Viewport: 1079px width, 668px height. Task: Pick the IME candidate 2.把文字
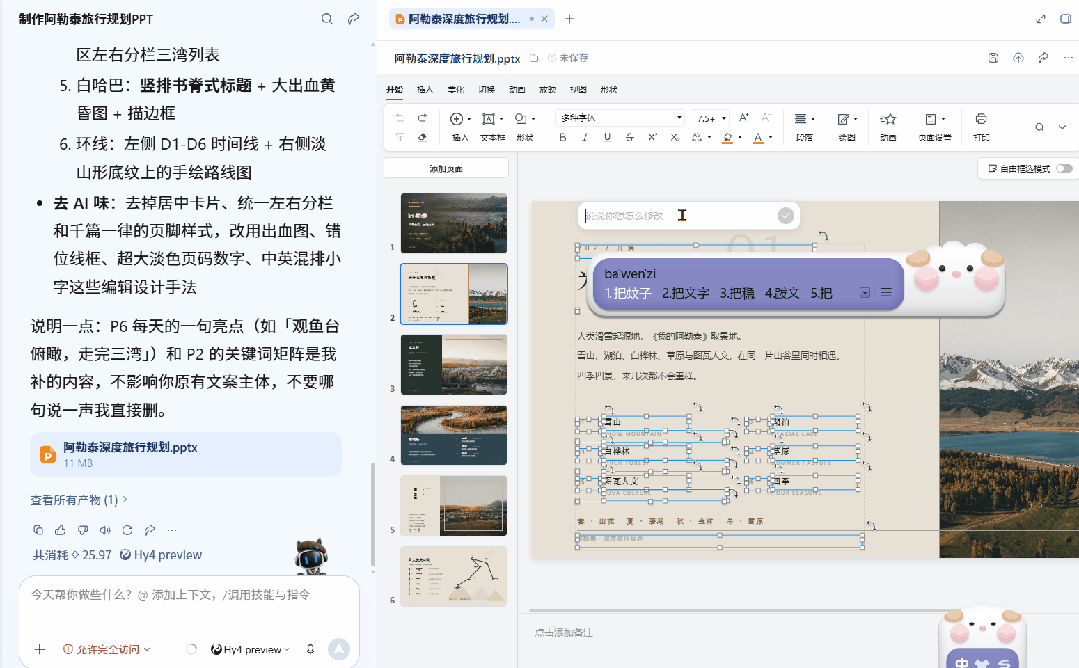pos(685,293)
